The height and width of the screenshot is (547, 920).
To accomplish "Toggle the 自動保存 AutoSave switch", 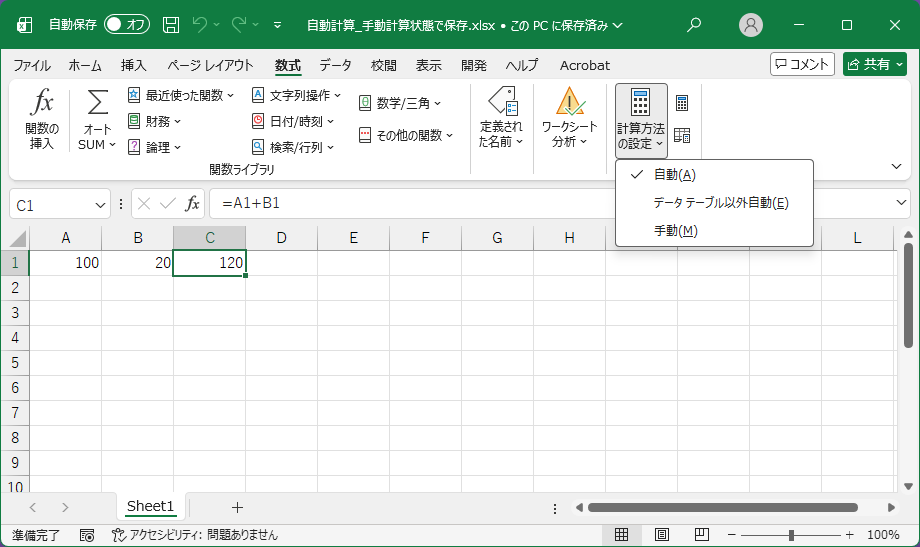I will (x=127, y=25).
